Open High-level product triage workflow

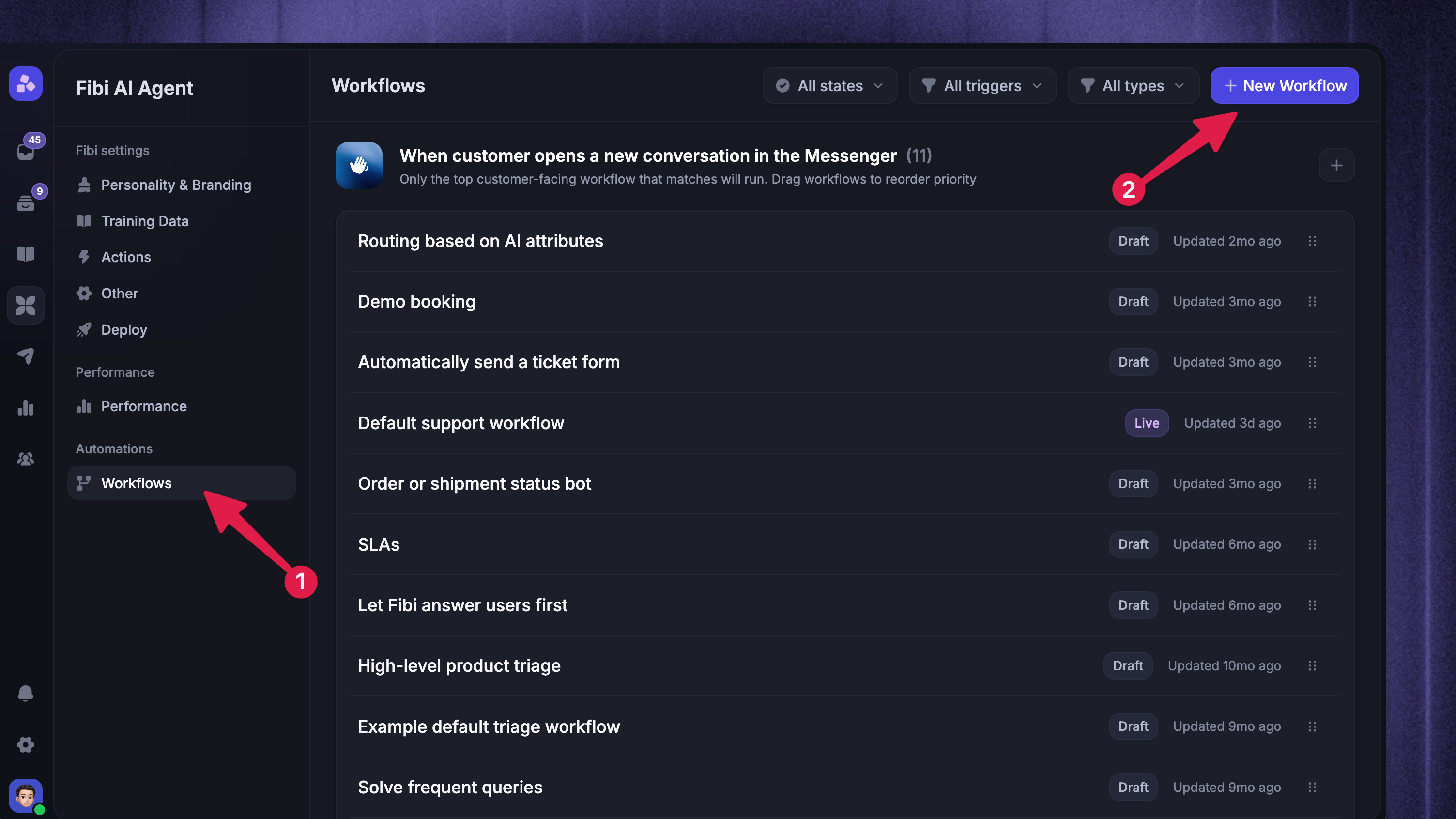coord(844,666)
